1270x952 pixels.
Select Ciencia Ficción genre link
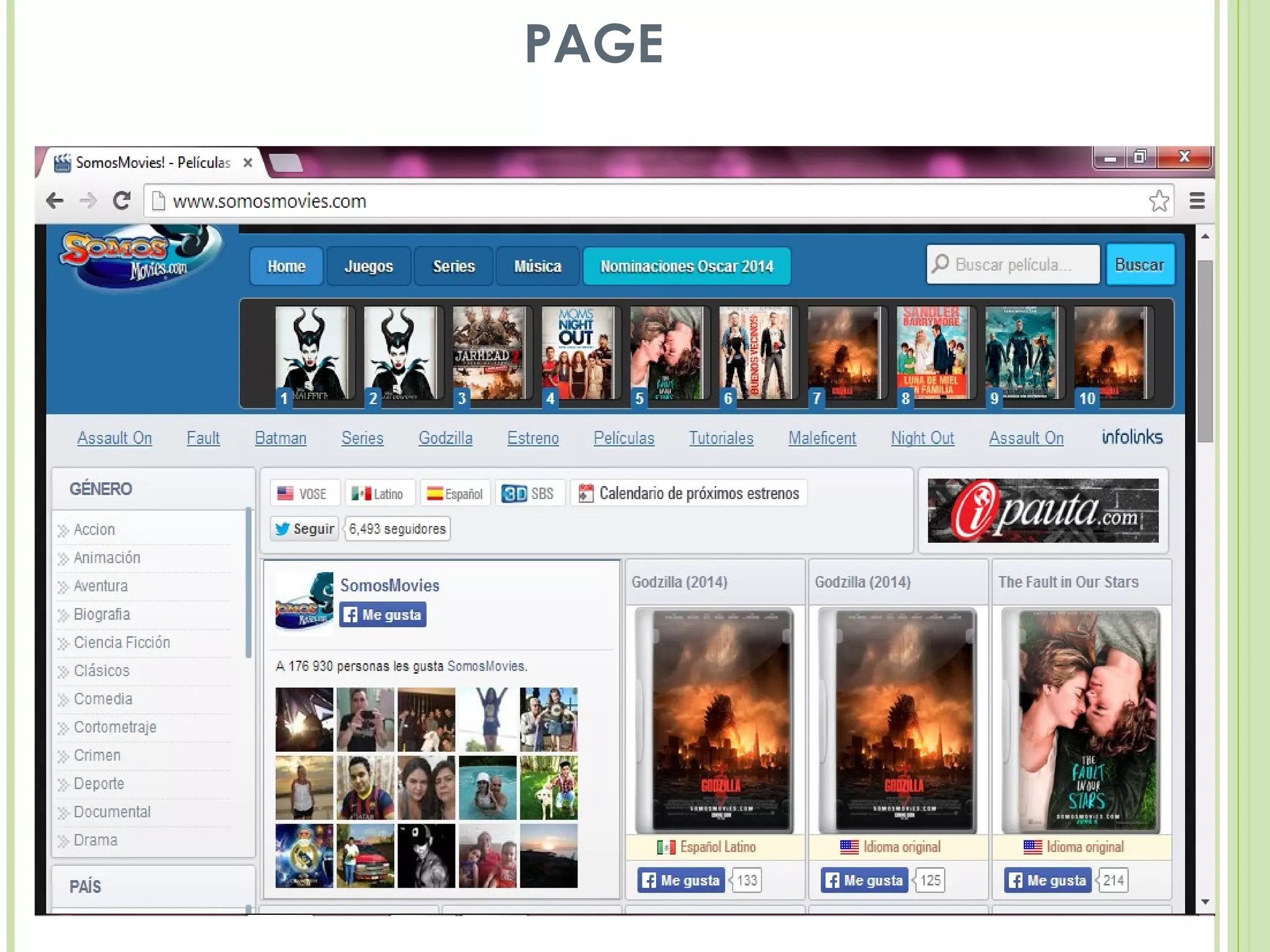point(122,643)
